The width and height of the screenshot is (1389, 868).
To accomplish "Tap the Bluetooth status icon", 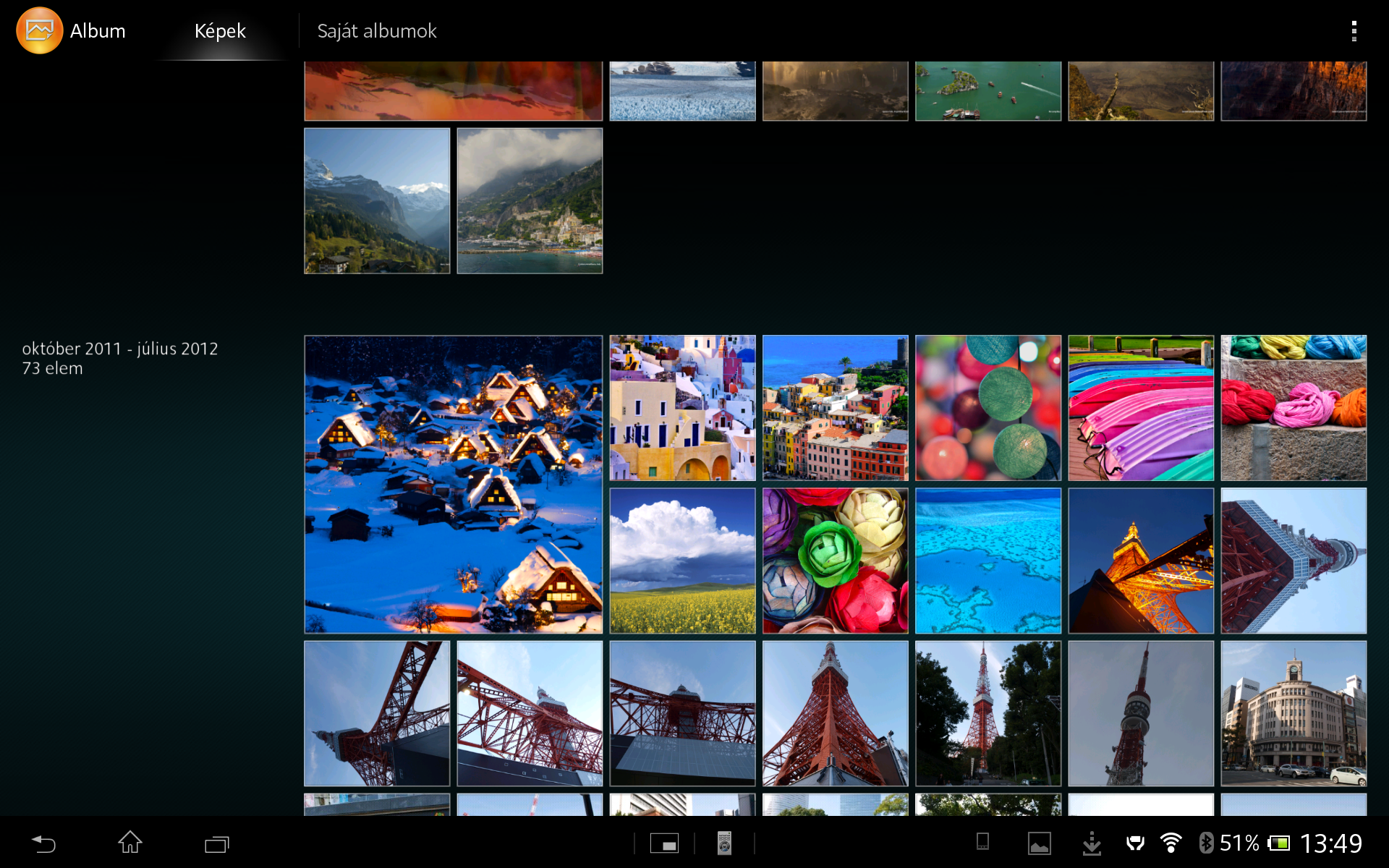I will (1205, 843).
